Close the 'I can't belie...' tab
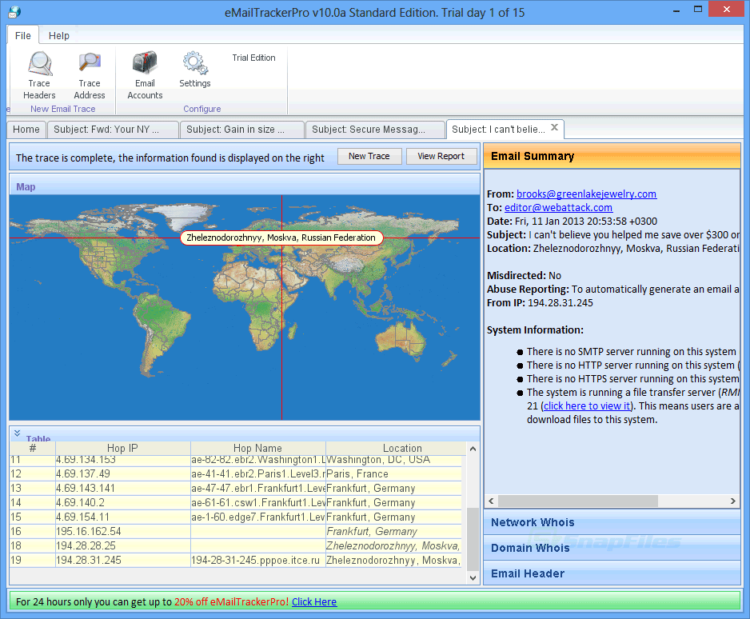750x619 pixels. click(554, 128)
